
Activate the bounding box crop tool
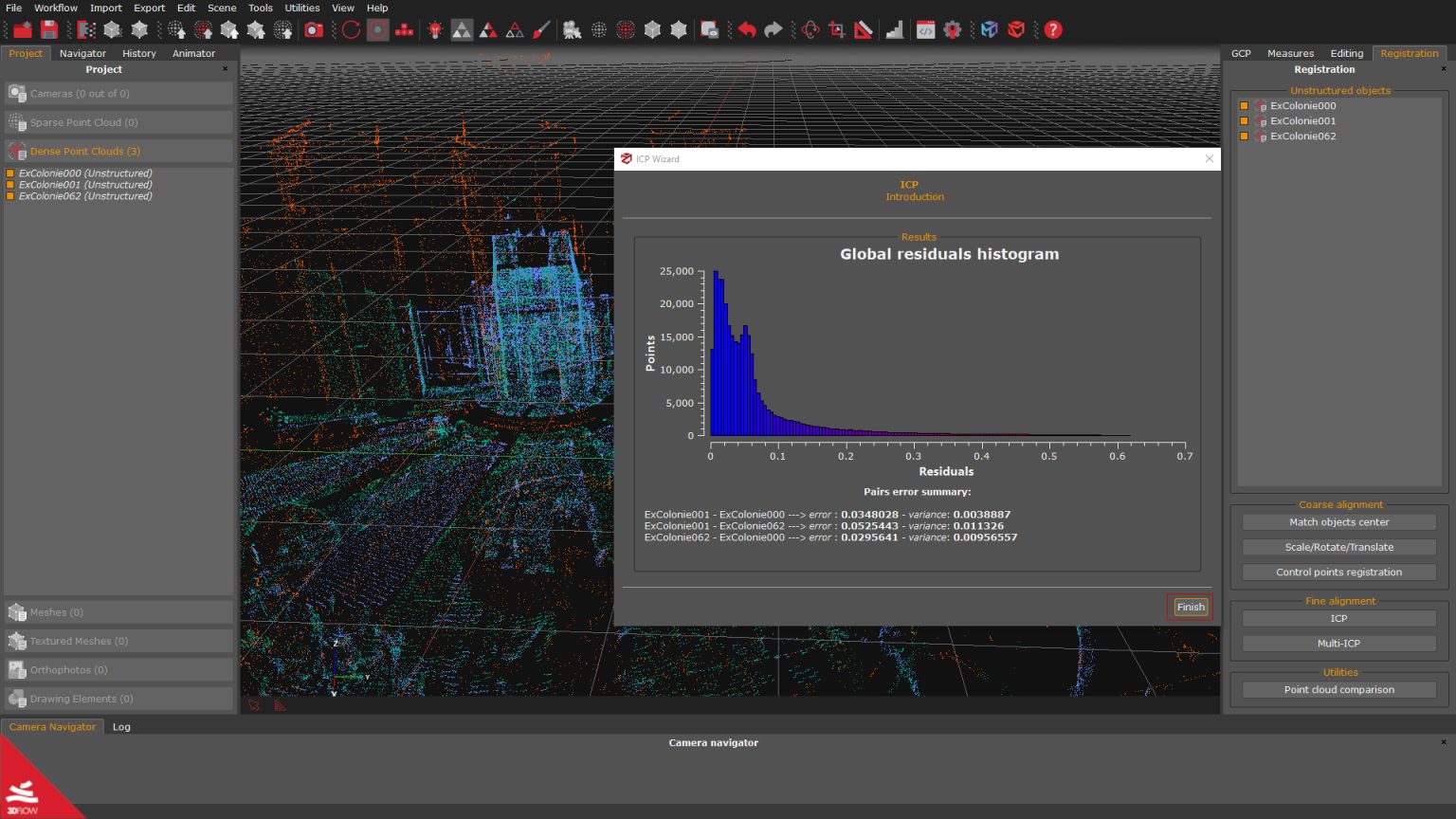(x=835, y=29)
